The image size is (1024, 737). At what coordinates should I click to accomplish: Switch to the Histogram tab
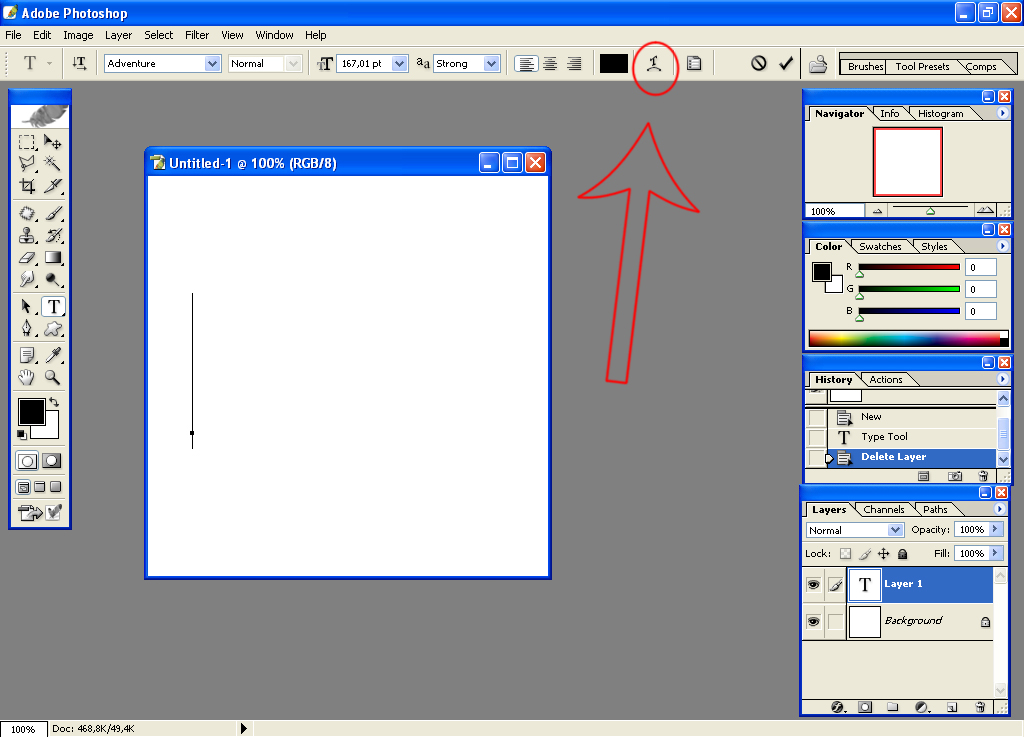click(940, 114)
